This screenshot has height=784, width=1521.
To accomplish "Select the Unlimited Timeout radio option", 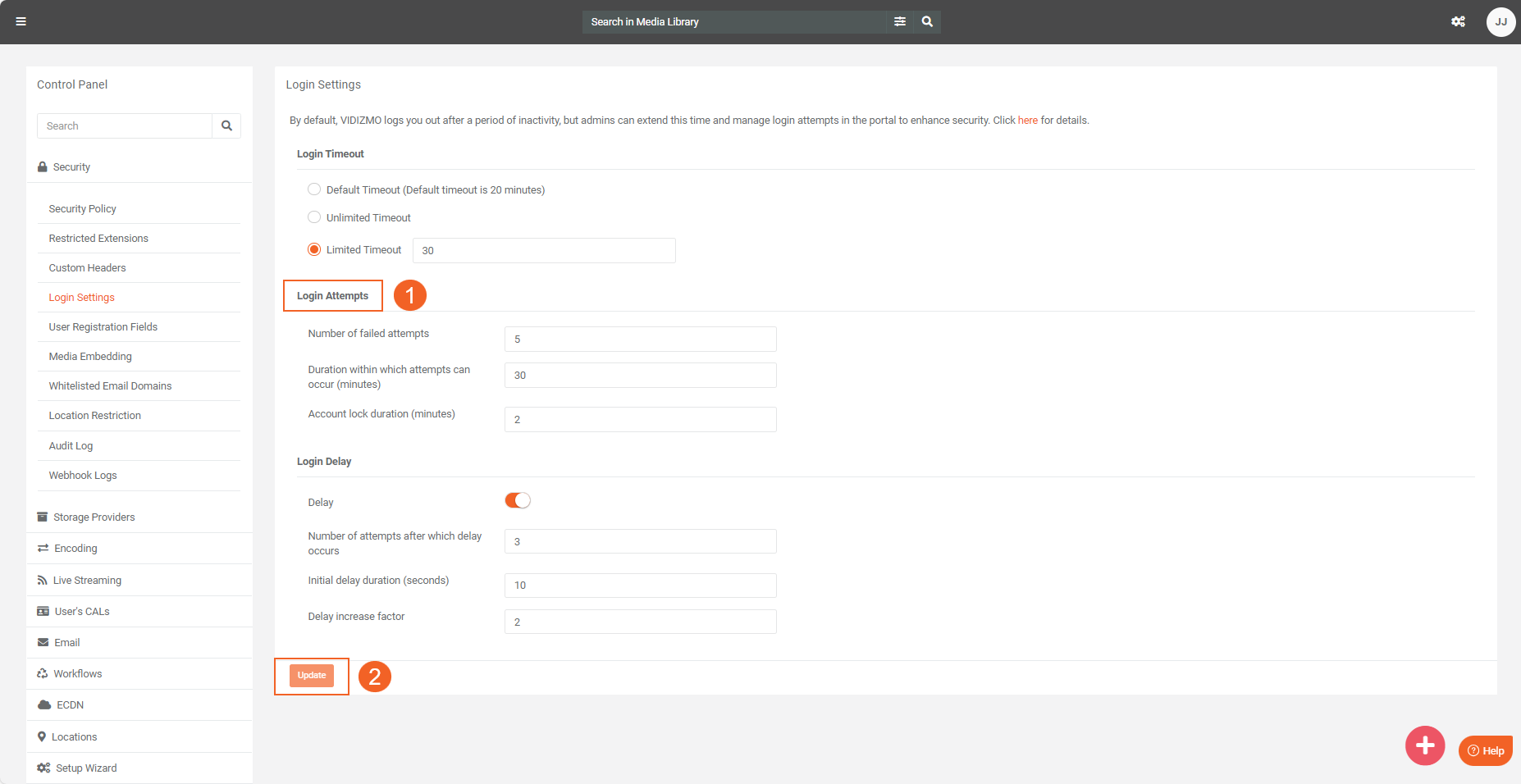I will (x=314, y=217).
